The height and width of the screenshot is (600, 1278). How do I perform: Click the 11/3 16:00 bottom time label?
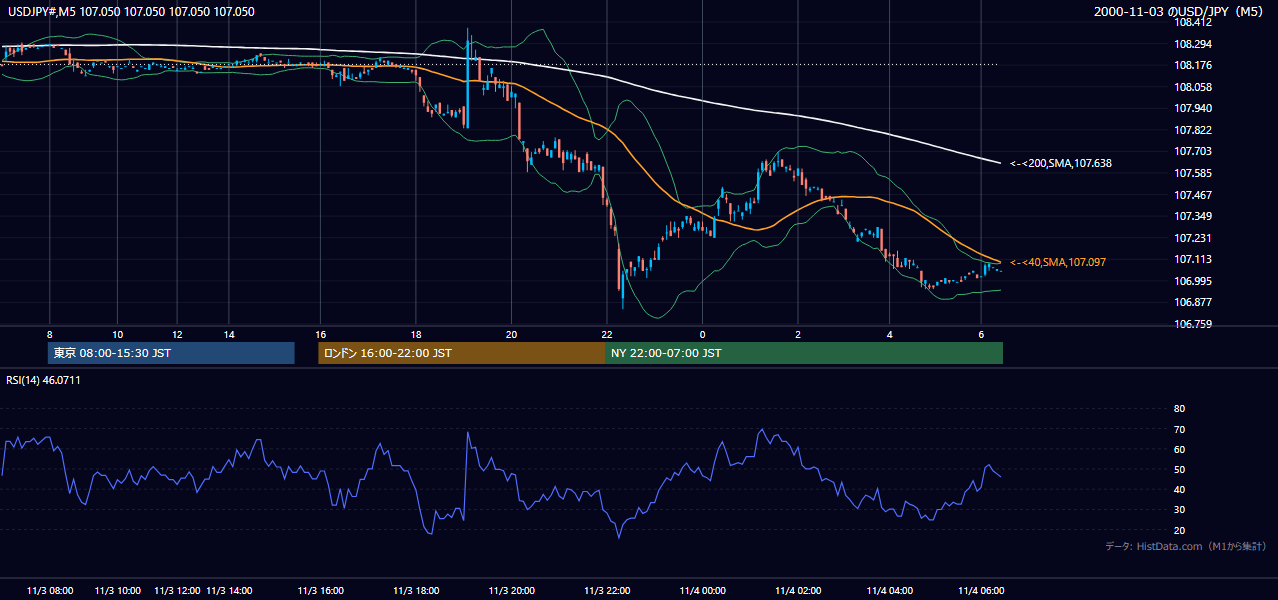pyautogui.click(x=320, y=591)
